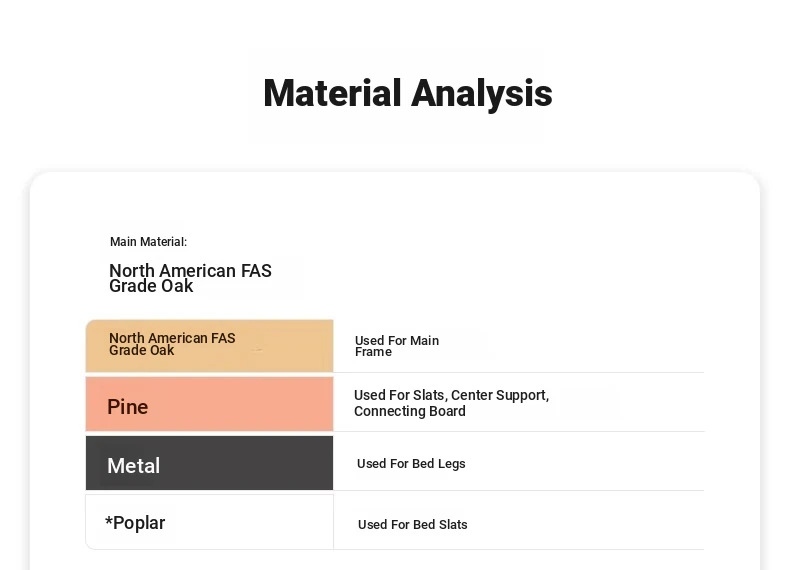The image size is (790, 570).
Task: Click the large "North American FAS" heading line
Action: coord(190,271)
